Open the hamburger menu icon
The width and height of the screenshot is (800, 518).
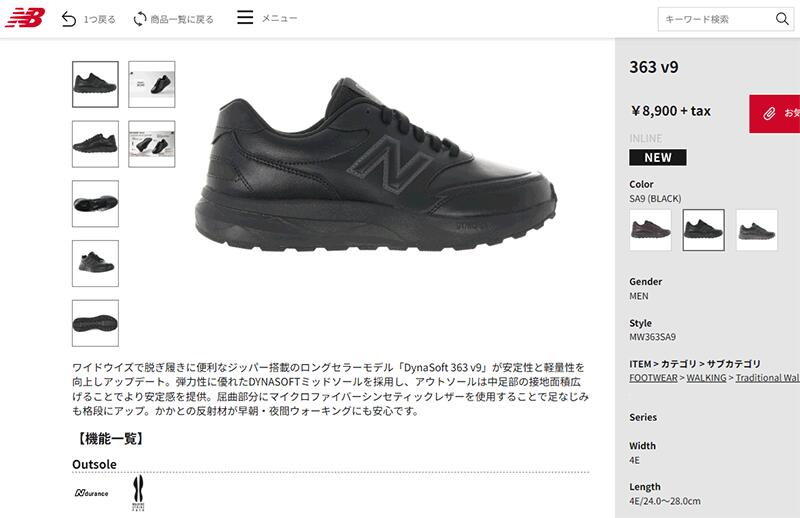(x=245, y=17)
